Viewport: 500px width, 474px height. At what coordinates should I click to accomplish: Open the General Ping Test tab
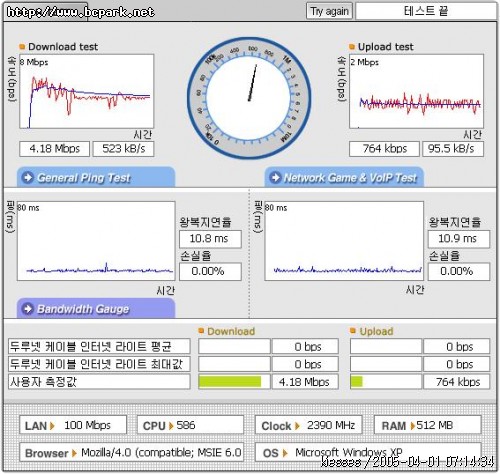96,177
